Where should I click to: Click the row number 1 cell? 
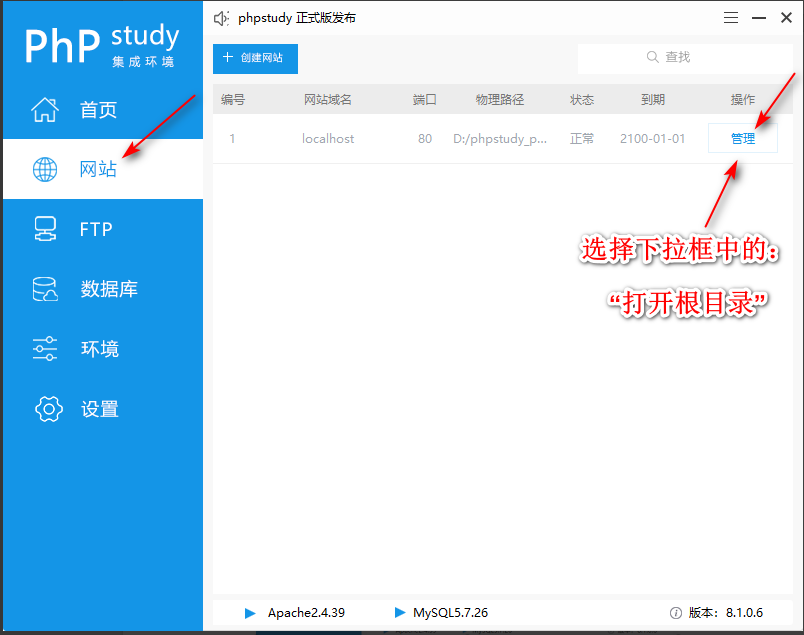pyautogui.click(x=232, y=138)
